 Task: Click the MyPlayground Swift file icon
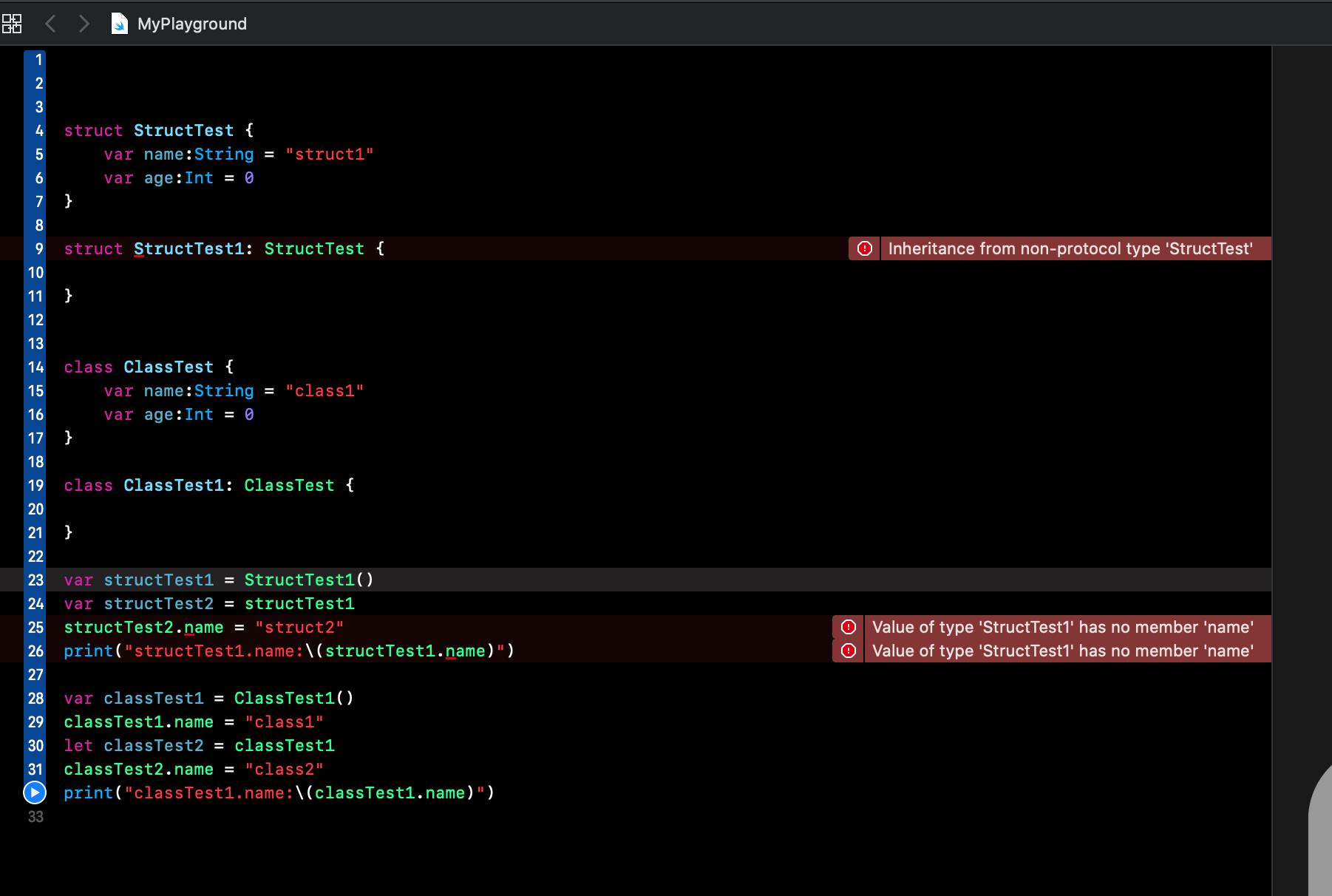tap(119, 24)
